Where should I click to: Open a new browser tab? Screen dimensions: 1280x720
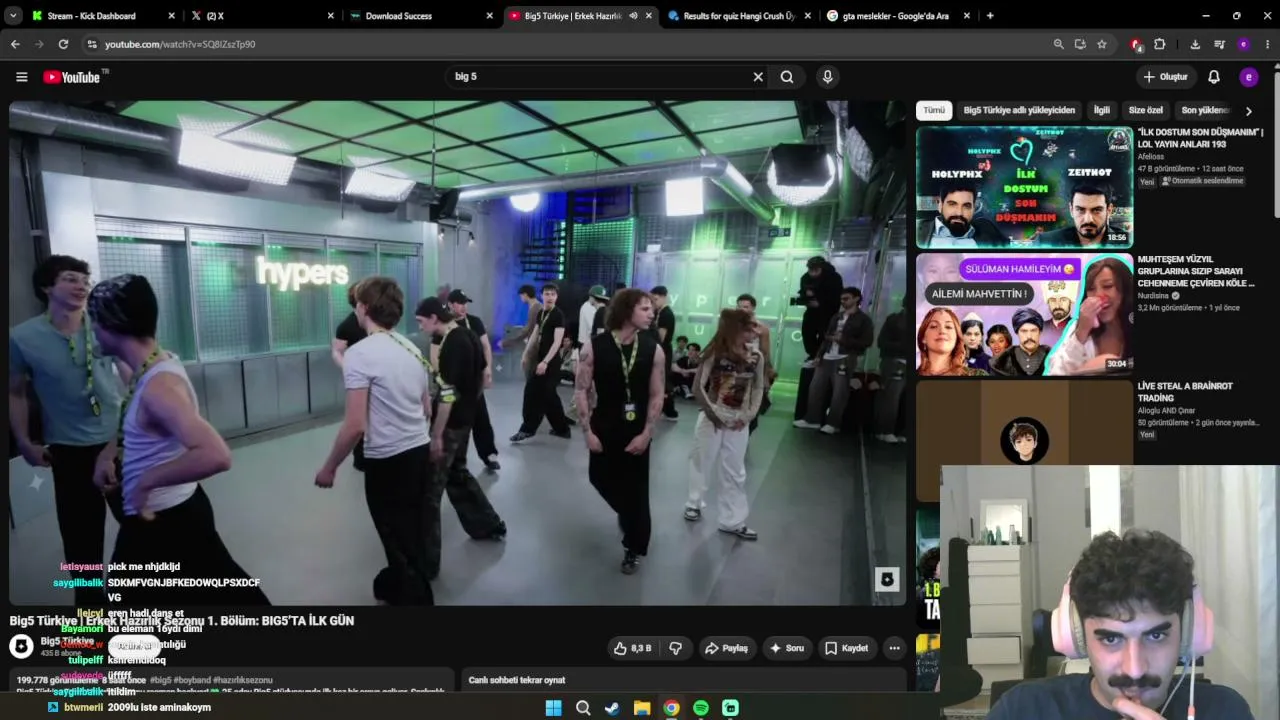(990, 16)
